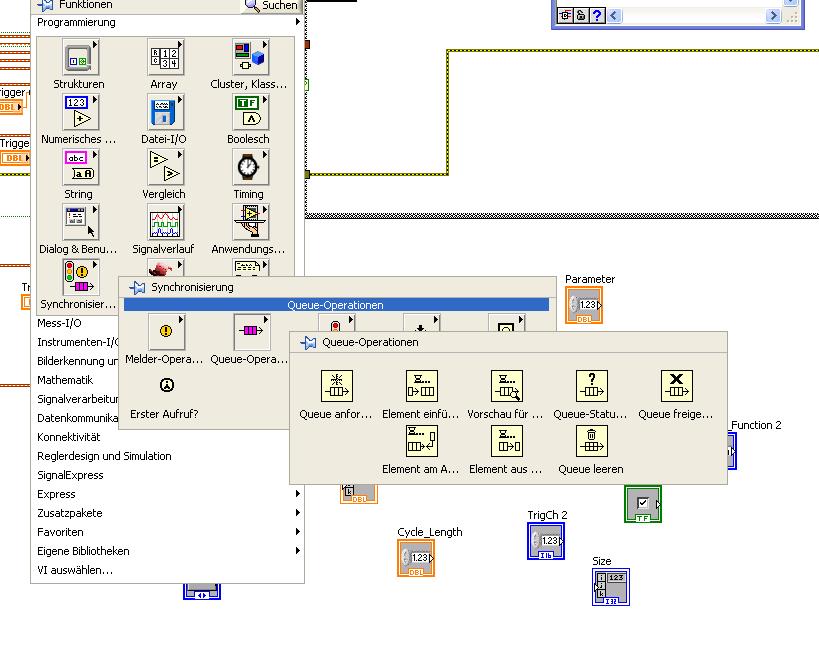
Task: Pin the Funktionen palette
Action: coord(46,5)
